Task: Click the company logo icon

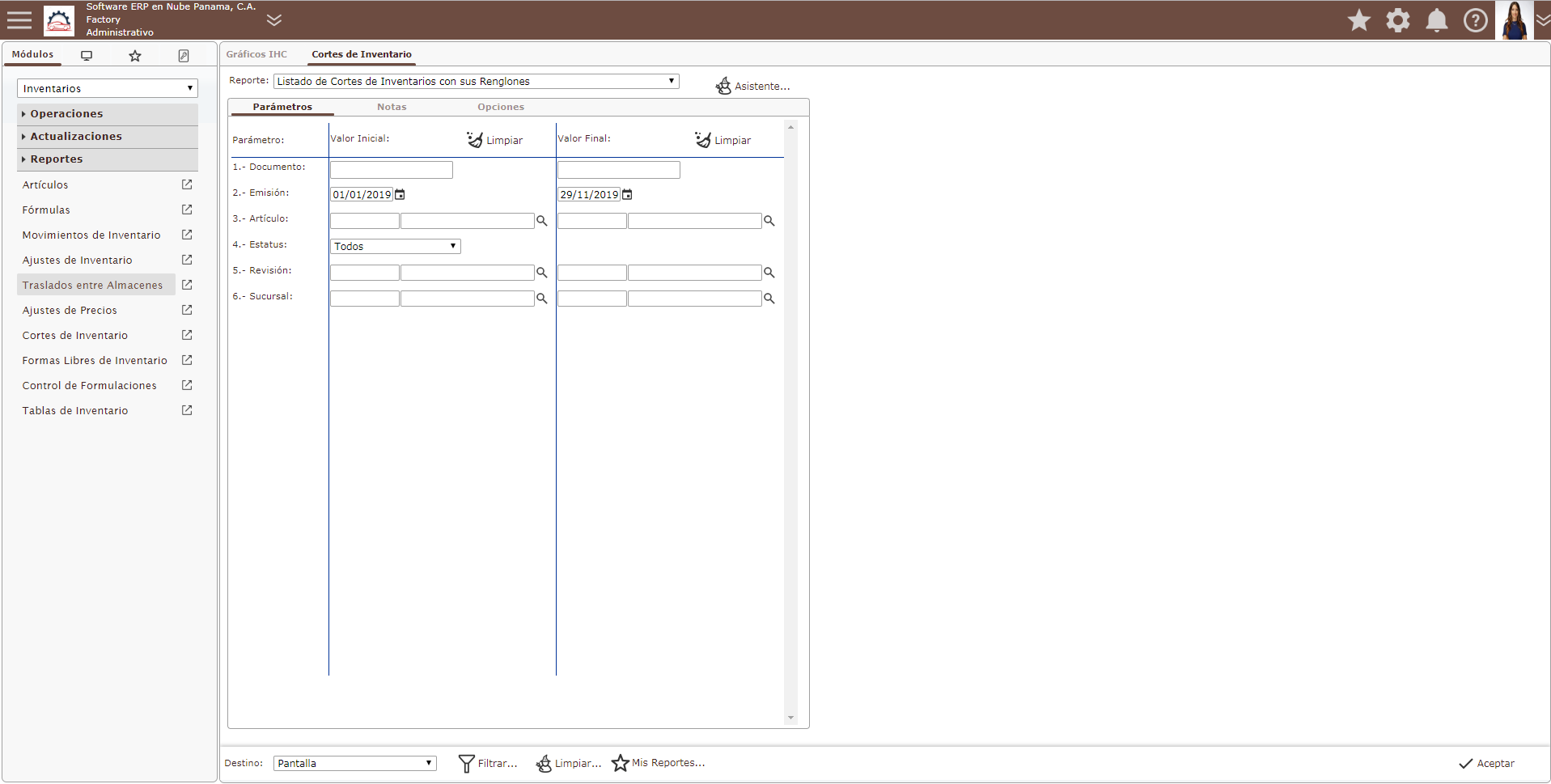Action: tap(59, 20)
